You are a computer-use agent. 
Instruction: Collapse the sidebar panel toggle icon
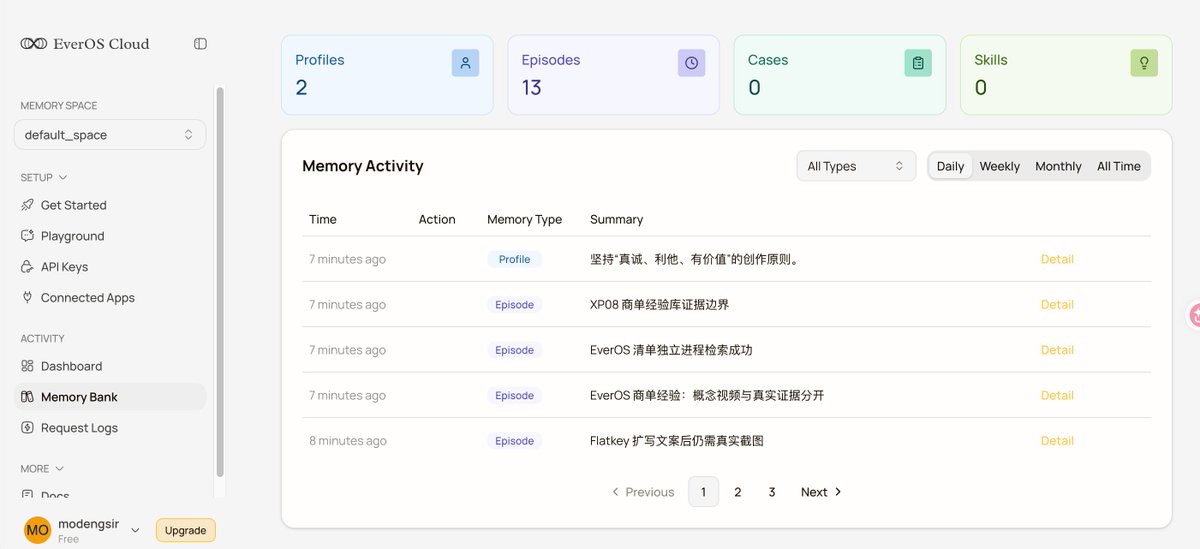(x=200, y=44)
